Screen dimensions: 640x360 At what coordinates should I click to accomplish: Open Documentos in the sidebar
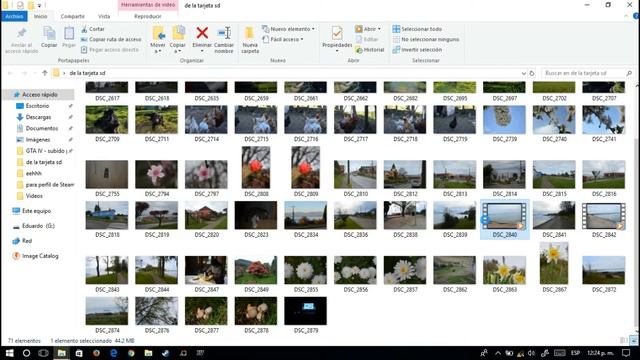(x=42, y=128)
